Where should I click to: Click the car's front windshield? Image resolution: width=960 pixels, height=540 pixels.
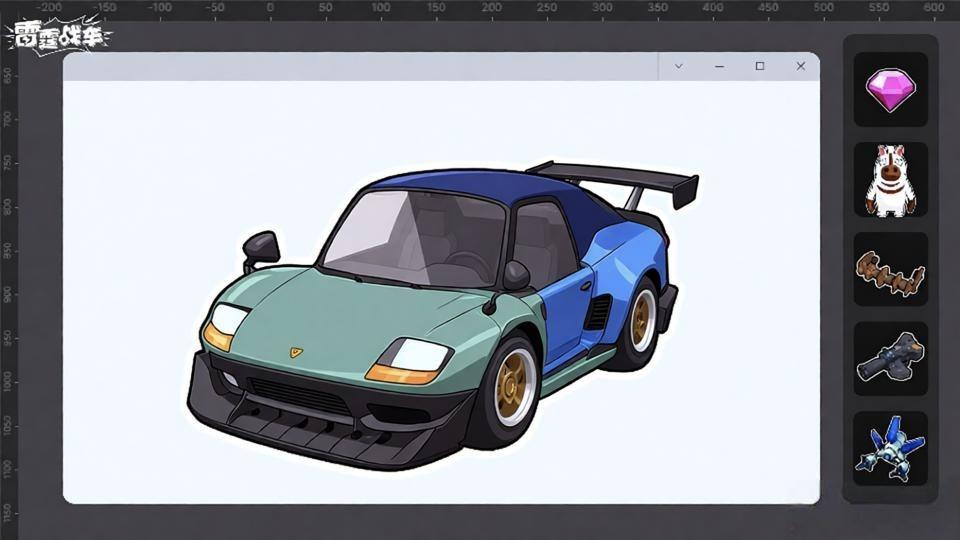(x=415, y=235)
